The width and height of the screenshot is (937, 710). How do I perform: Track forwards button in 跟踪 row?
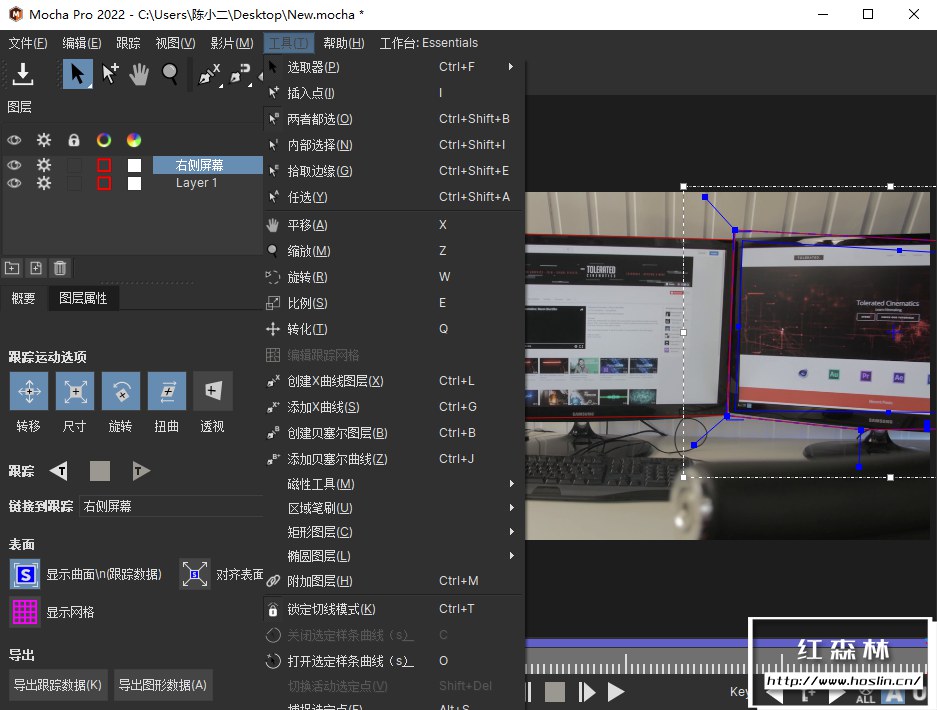tap(141, 471)
